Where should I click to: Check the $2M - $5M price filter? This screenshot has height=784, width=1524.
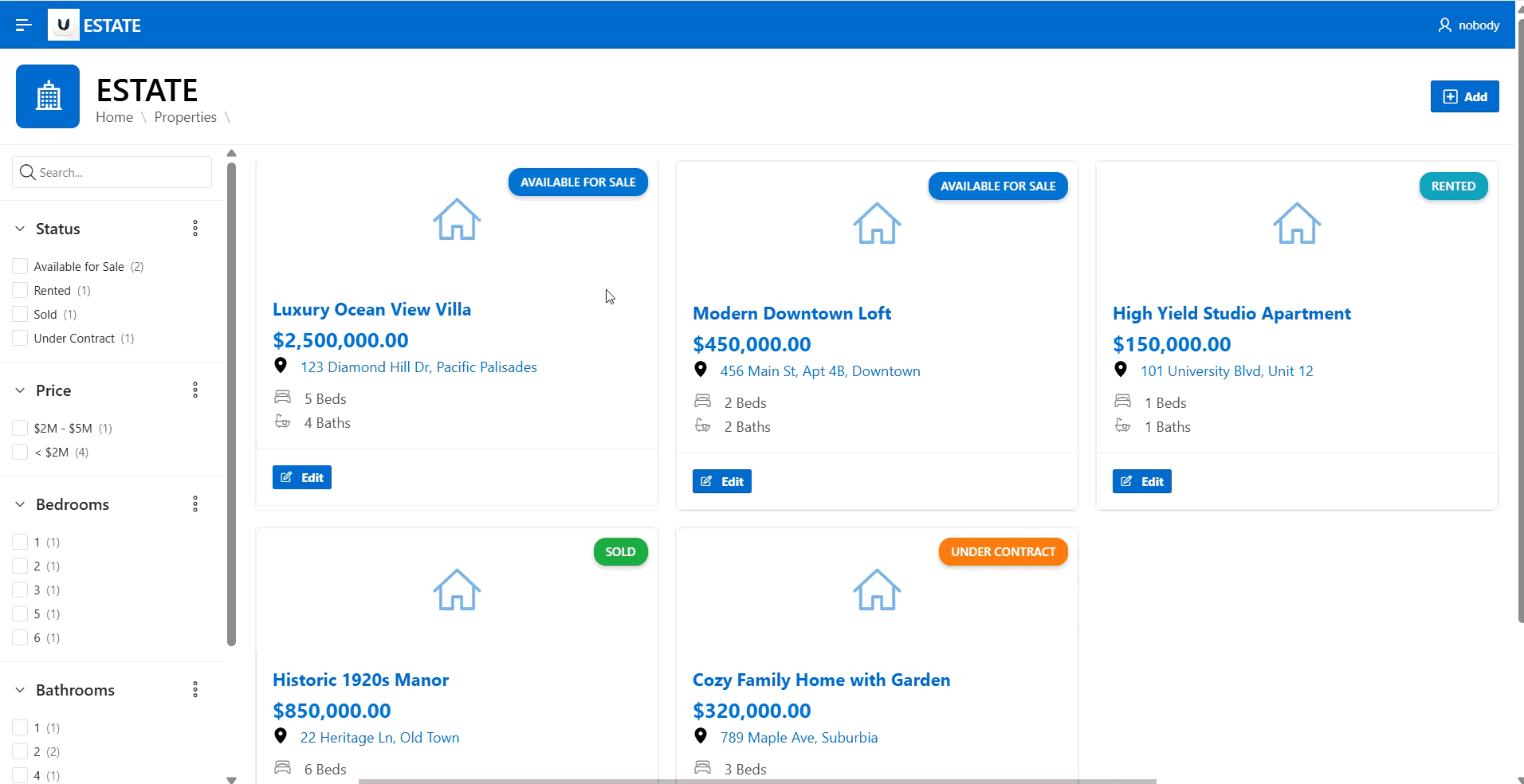coord(20,428)
